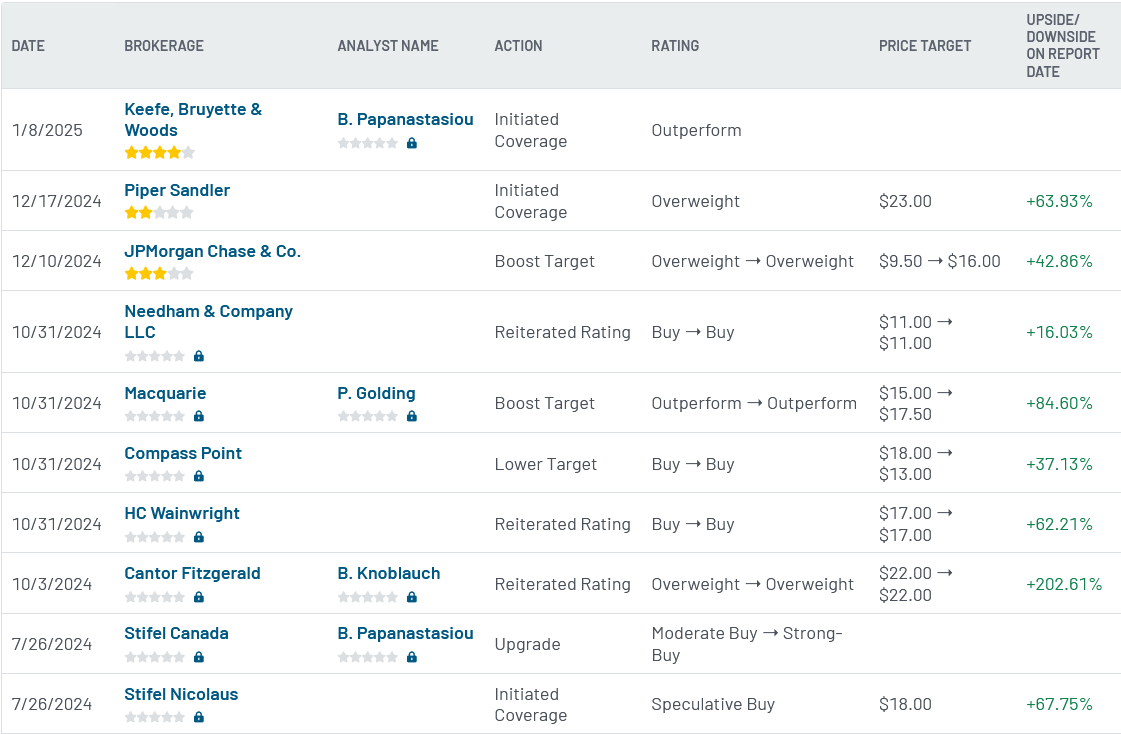Click the grey stars under Stifel Nicolaus

click(154, 717)
